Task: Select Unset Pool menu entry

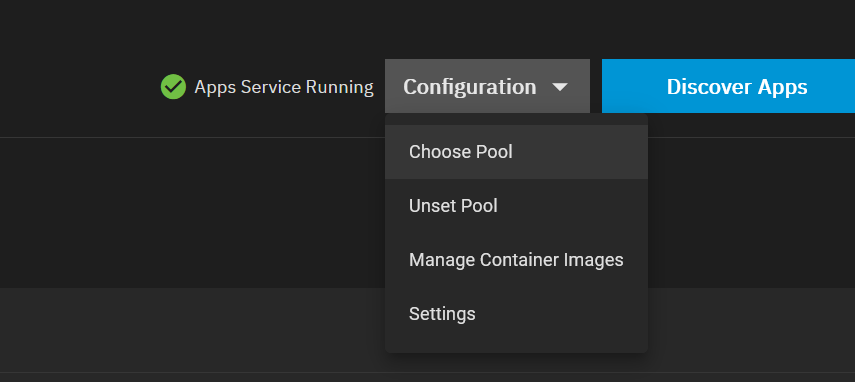Action: [516, 206]
